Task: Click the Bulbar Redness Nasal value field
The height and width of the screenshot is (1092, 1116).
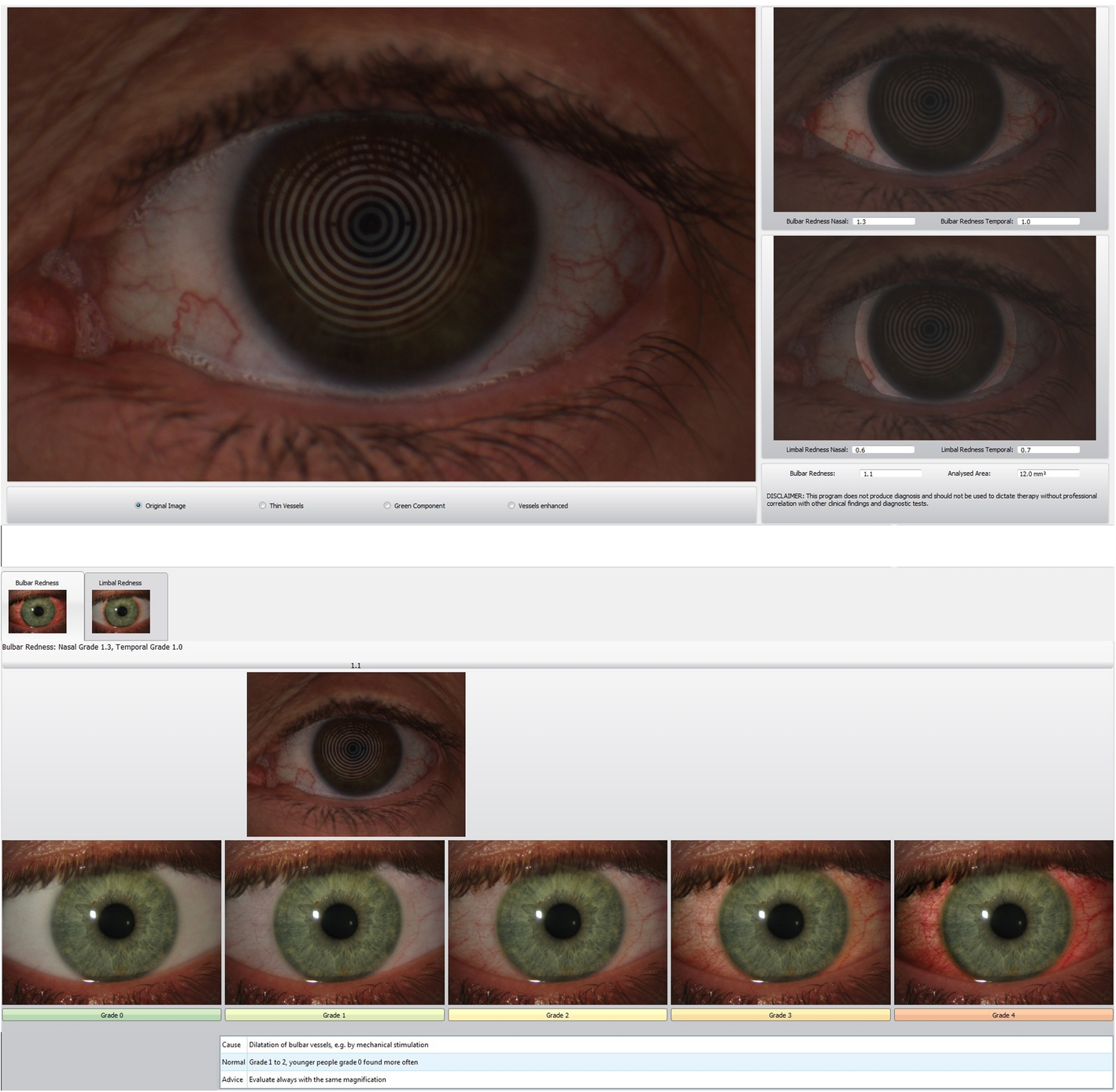Action: pos(884,222)
